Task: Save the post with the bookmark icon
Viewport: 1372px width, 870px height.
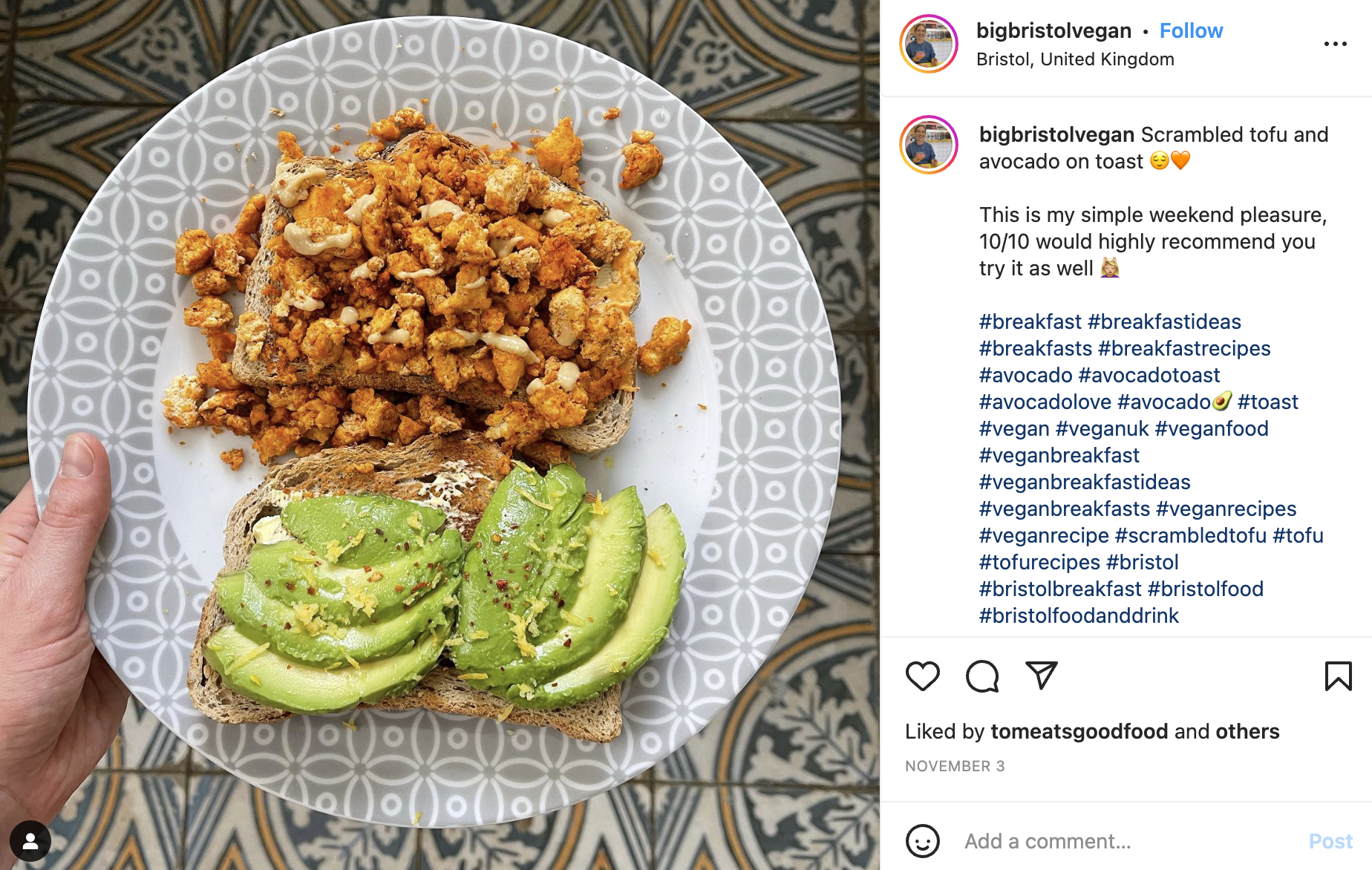Action: pos(1338,676)
